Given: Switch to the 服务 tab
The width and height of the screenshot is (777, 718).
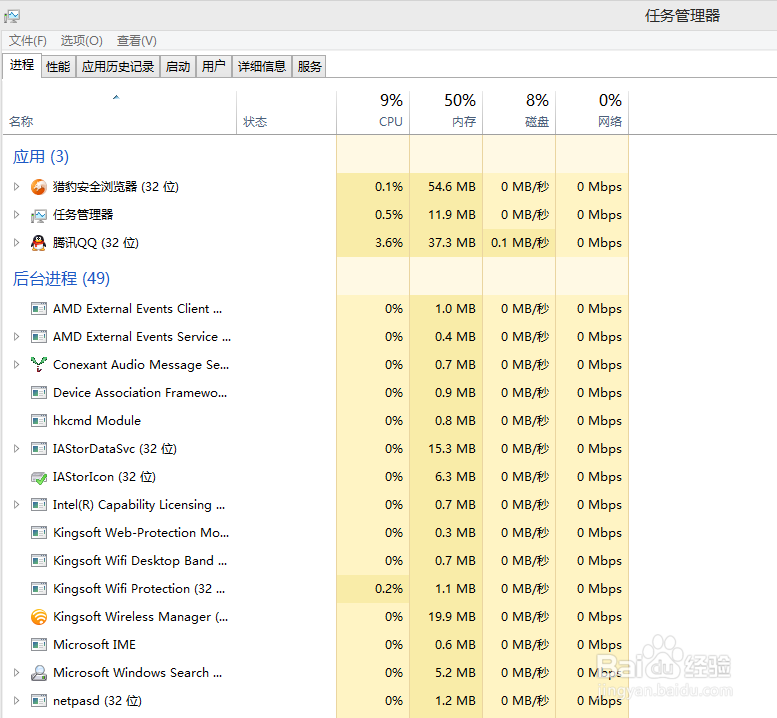Looking at the screenshot, I should [x=310, y=66].
